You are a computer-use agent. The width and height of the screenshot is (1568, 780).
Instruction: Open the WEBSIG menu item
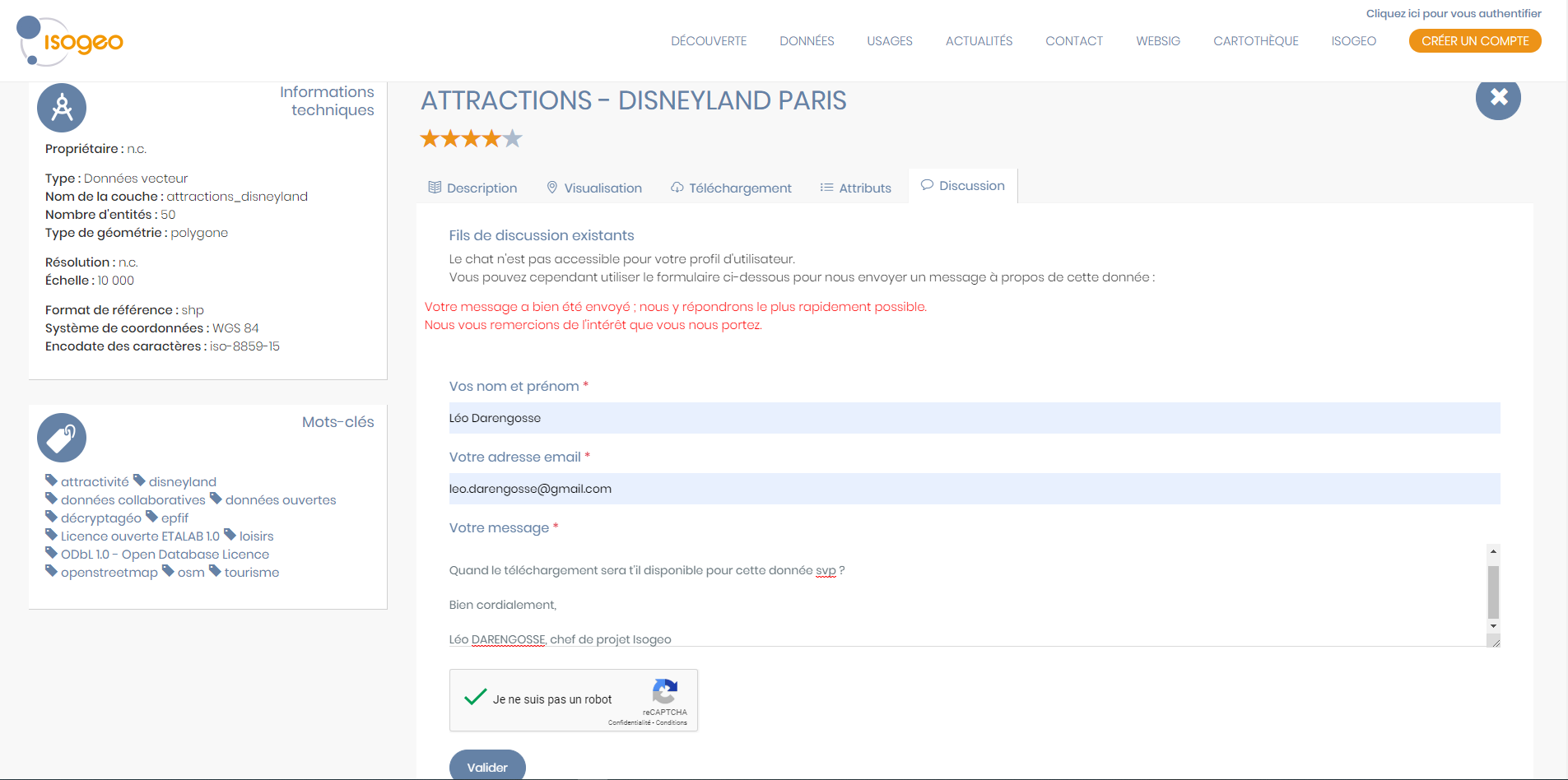pyautogui.click(x=1158, y=41)
